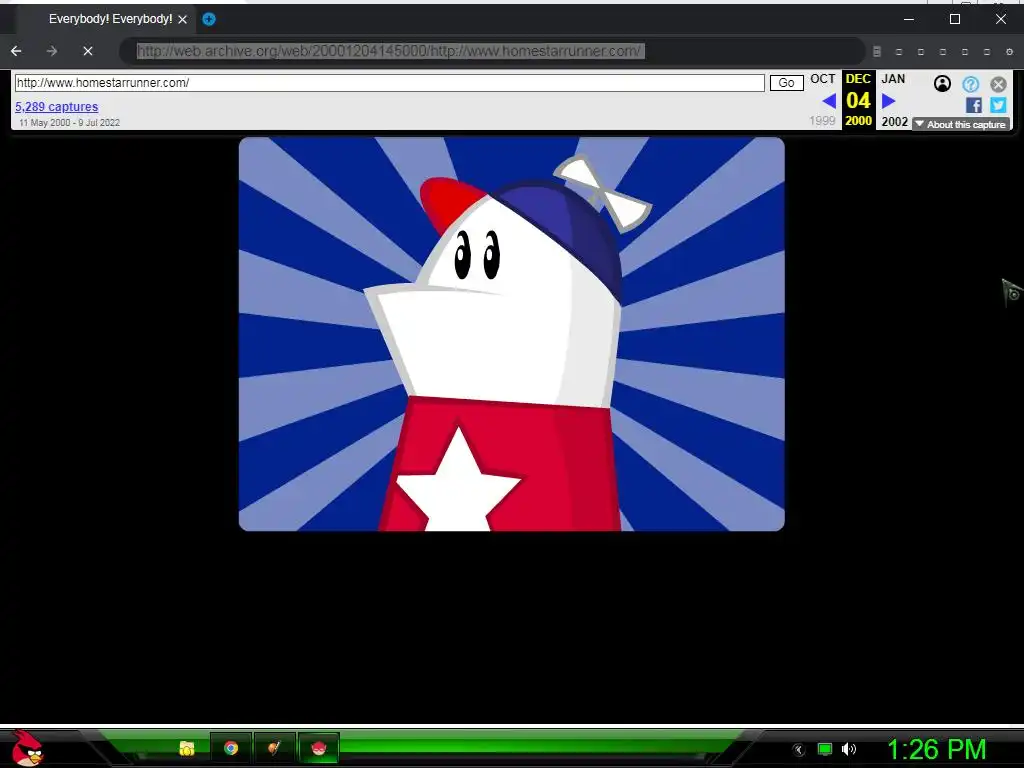Share capture on Twitter
The width and height of the screenshot is (1024, 768).
coord(998,105)
